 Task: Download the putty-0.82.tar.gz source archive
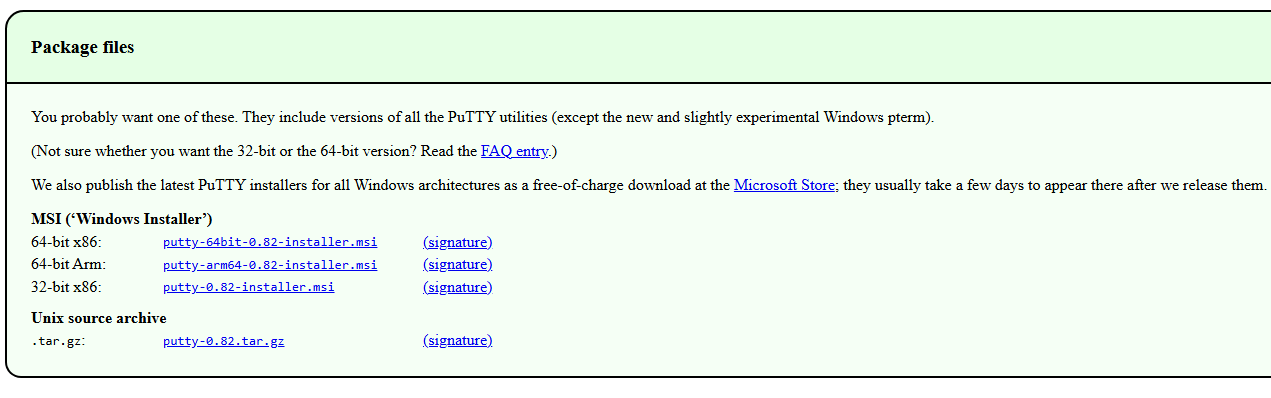(223, 341)
